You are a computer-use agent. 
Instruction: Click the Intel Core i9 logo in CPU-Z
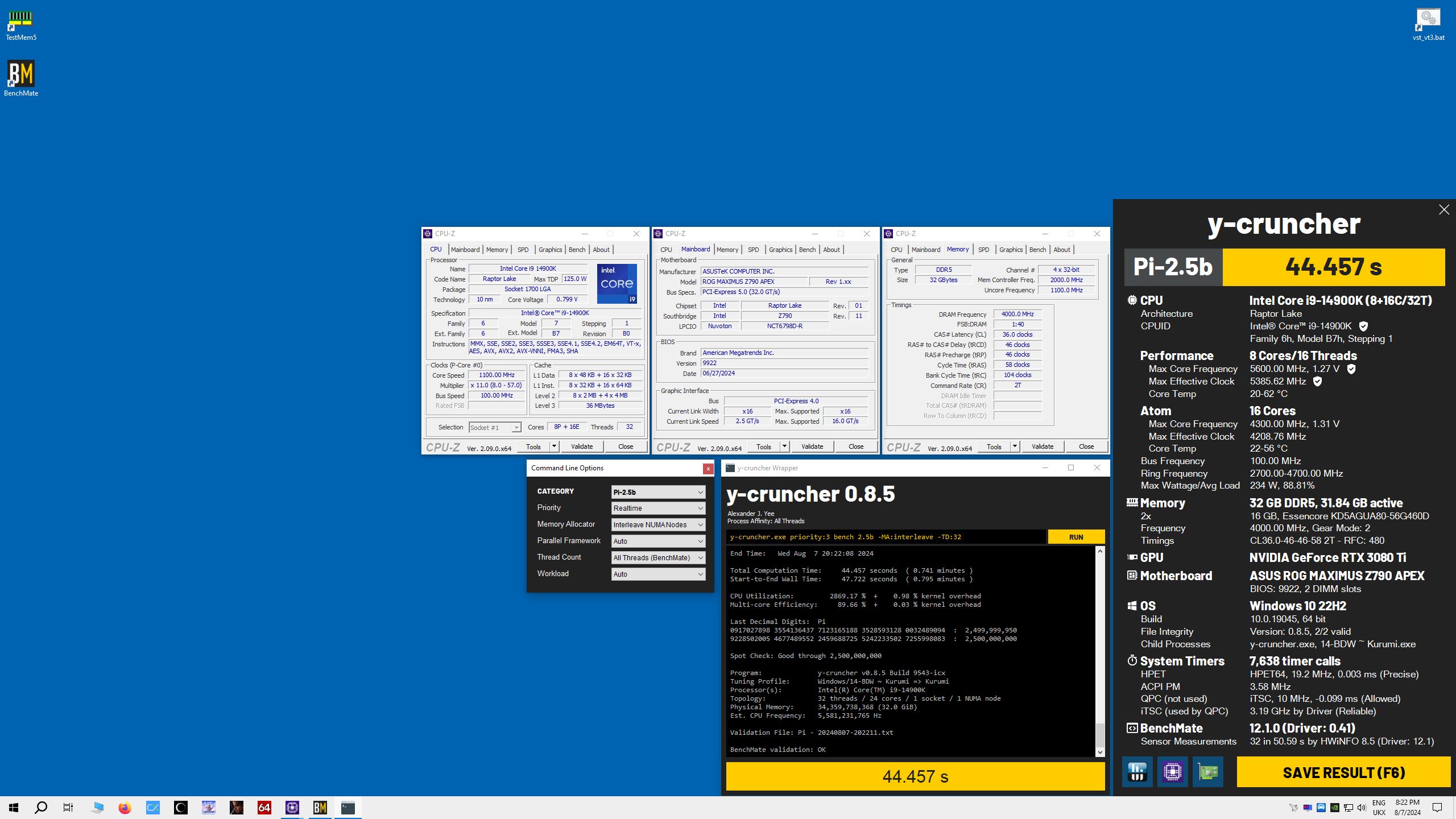(x=617, y=283)
